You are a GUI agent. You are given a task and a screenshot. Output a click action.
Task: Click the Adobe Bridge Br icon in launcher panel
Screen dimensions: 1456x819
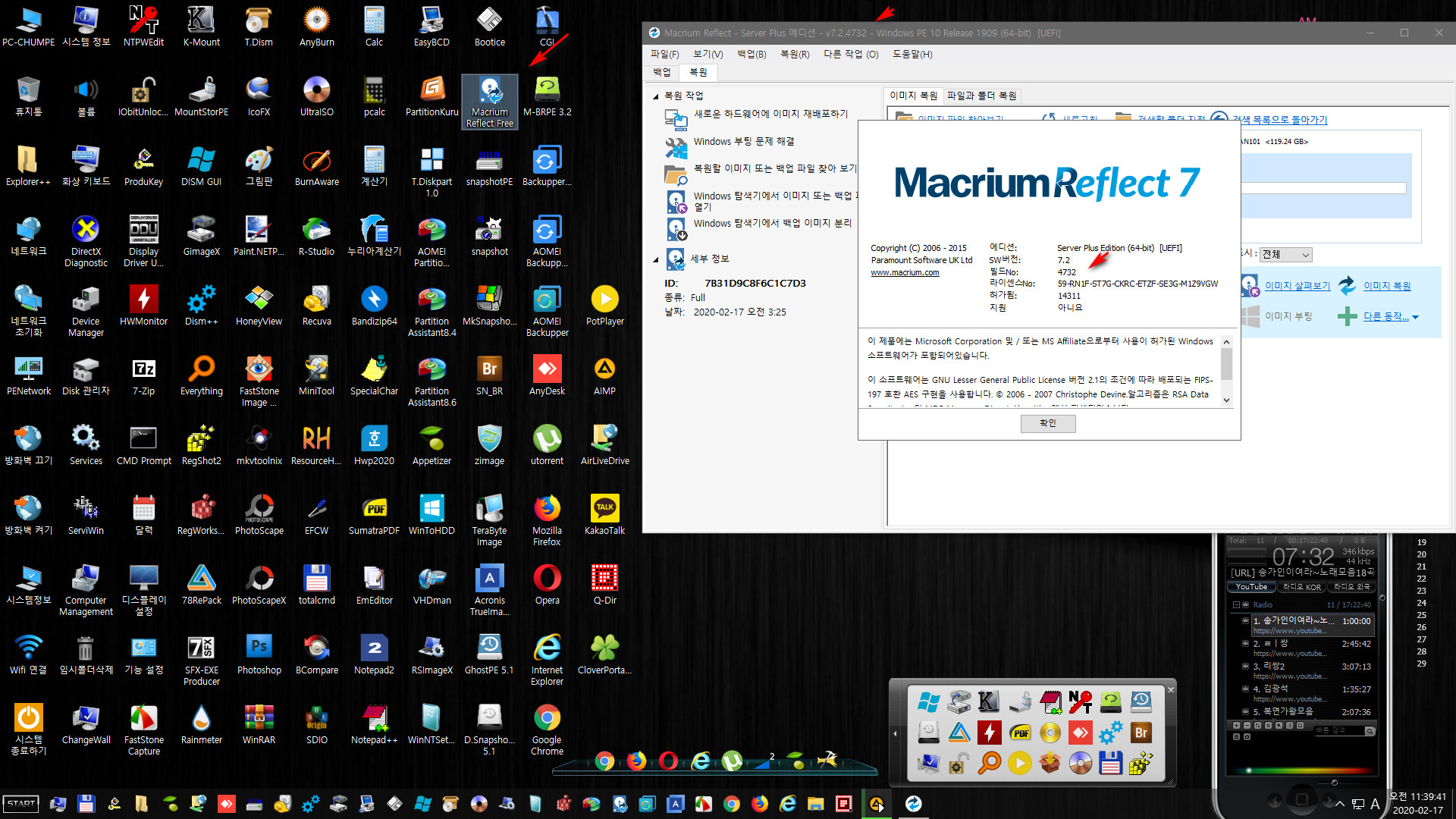point(1141,733)
